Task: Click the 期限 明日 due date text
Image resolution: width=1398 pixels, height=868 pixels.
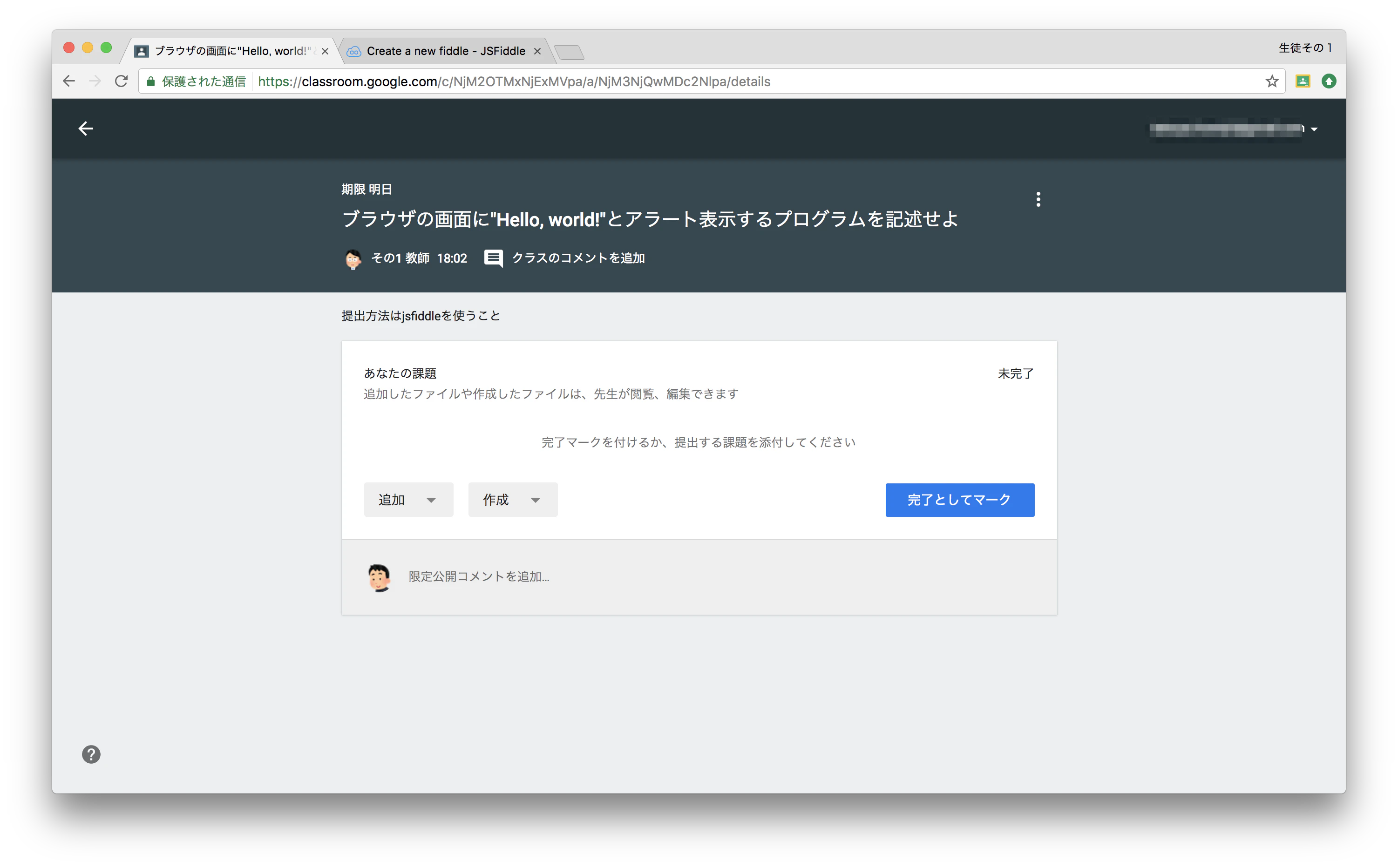Action: (366, 189)
